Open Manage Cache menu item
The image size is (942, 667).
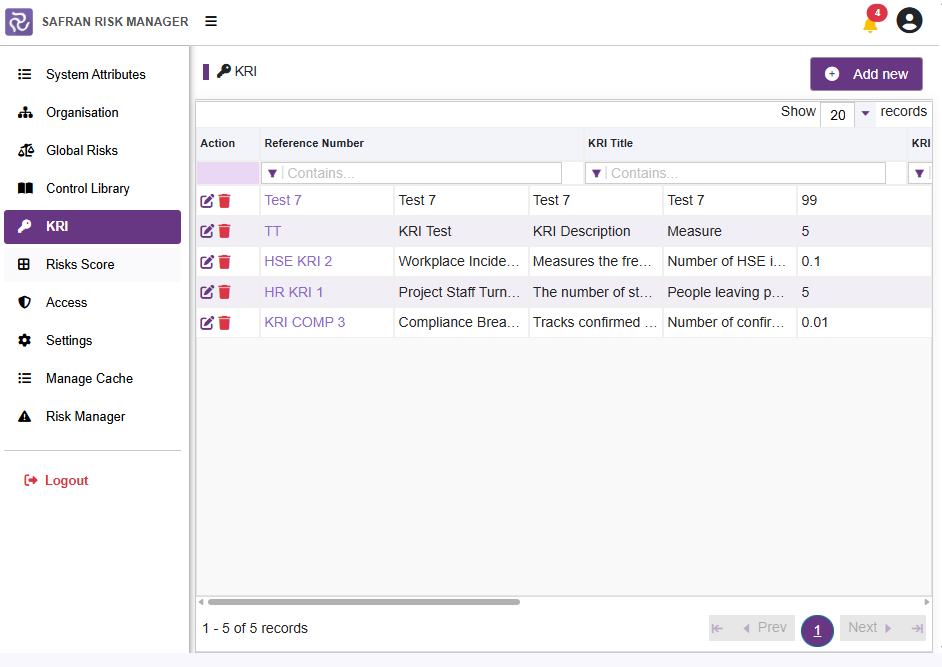click(x=93, y=379)
